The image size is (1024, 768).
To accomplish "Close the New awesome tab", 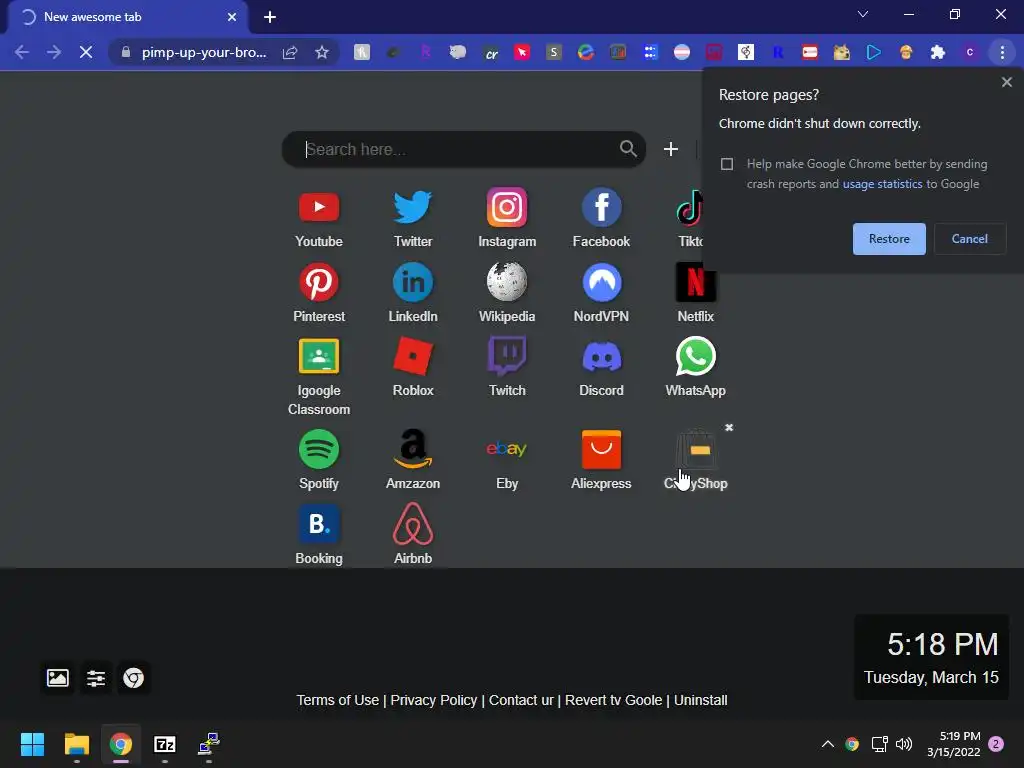I will (232, 17).
